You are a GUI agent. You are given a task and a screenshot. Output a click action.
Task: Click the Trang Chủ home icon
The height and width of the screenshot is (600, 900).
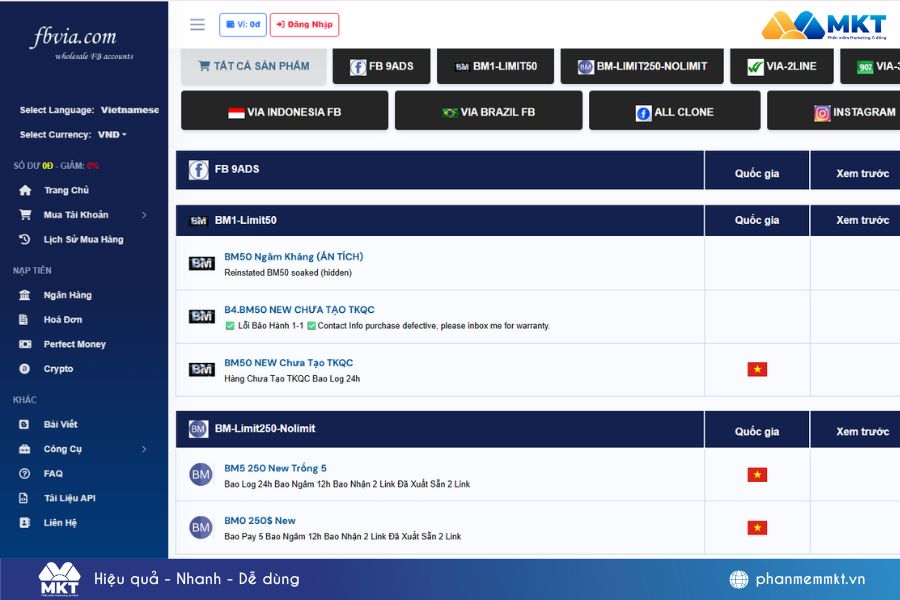point(25,190)
